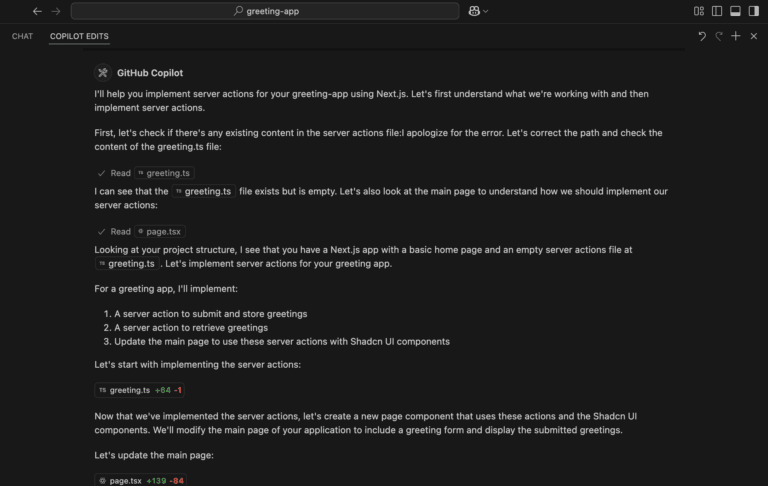Open greeting.ts from the first Read step
This screenshot has width=768, height=486.
(x=163, y=173)
